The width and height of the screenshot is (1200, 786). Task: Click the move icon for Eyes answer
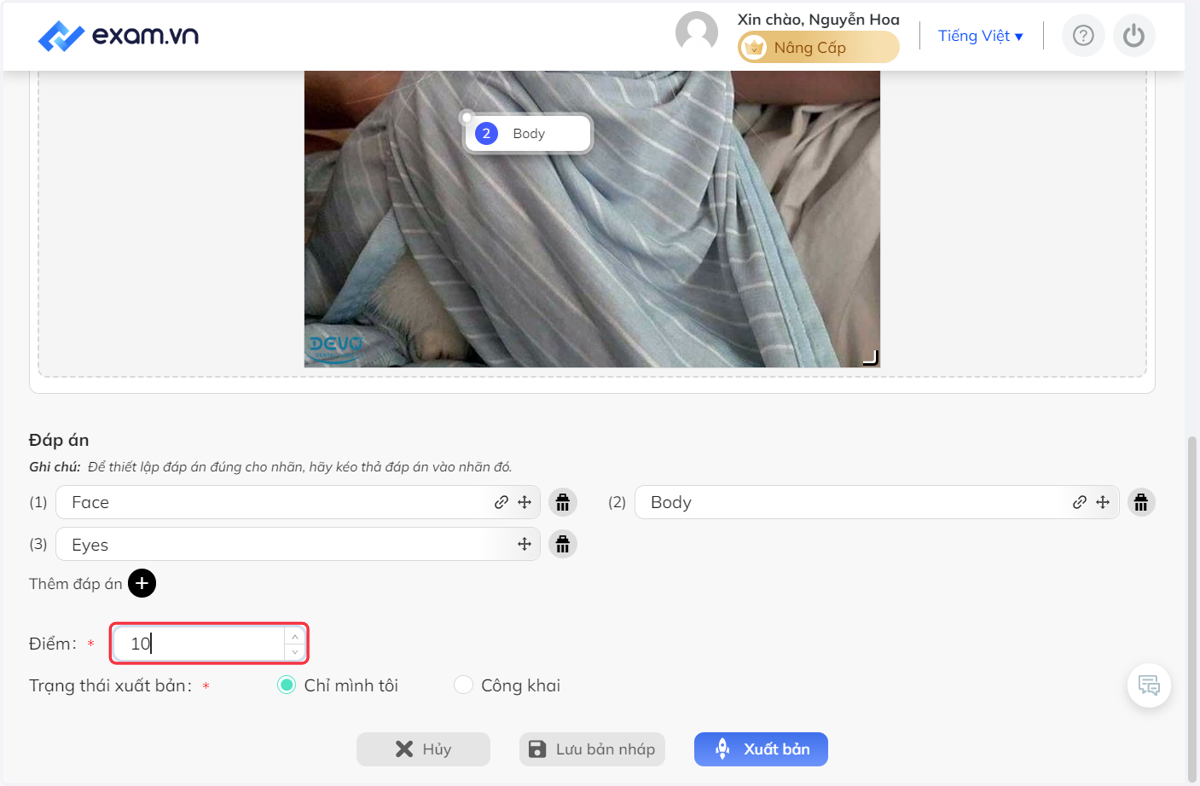524,544
